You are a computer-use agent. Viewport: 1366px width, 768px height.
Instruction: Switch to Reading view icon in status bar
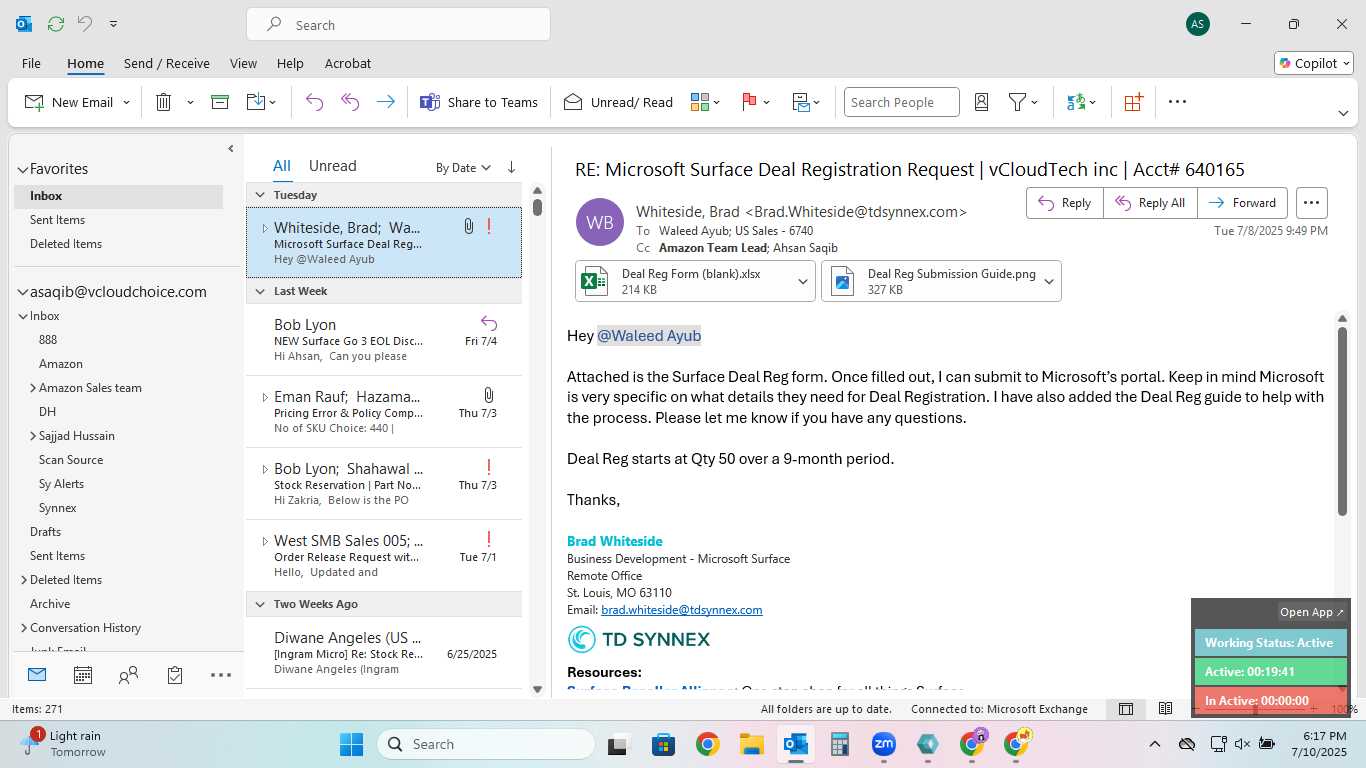[x=1165, y=709]
